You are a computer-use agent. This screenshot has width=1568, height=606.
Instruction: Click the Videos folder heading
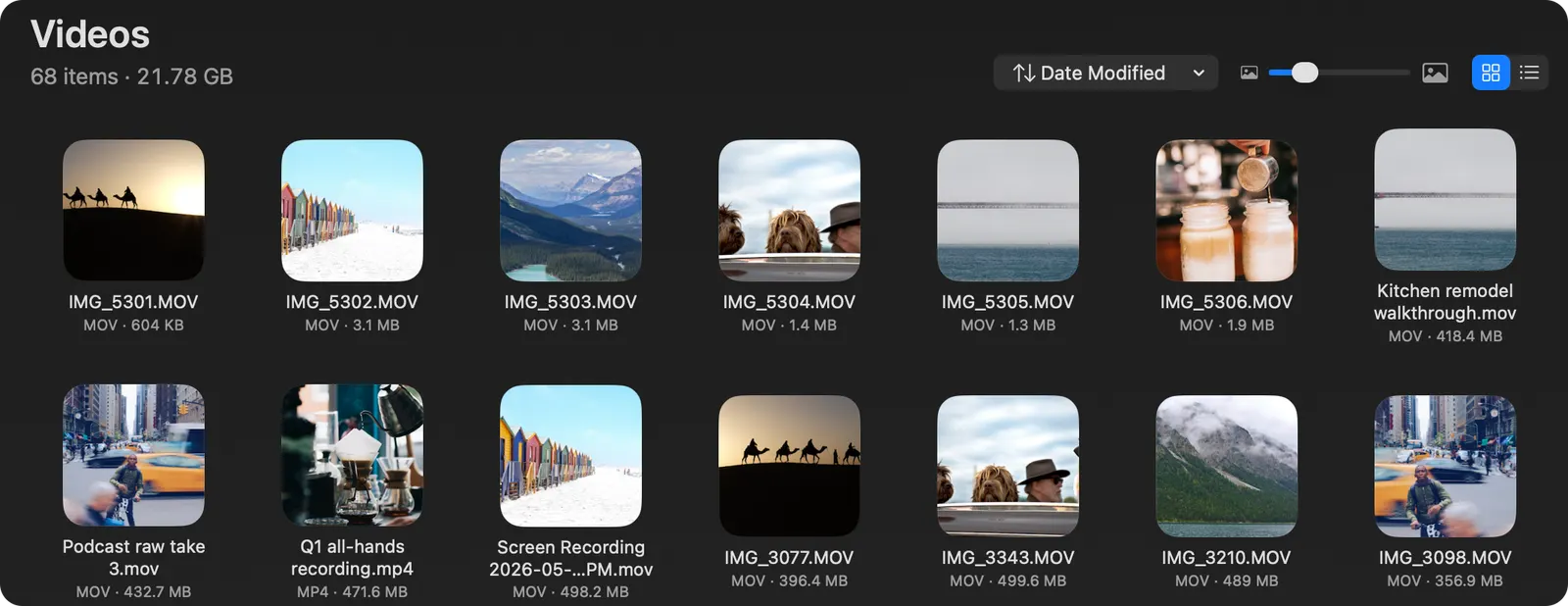pos(90,34)
